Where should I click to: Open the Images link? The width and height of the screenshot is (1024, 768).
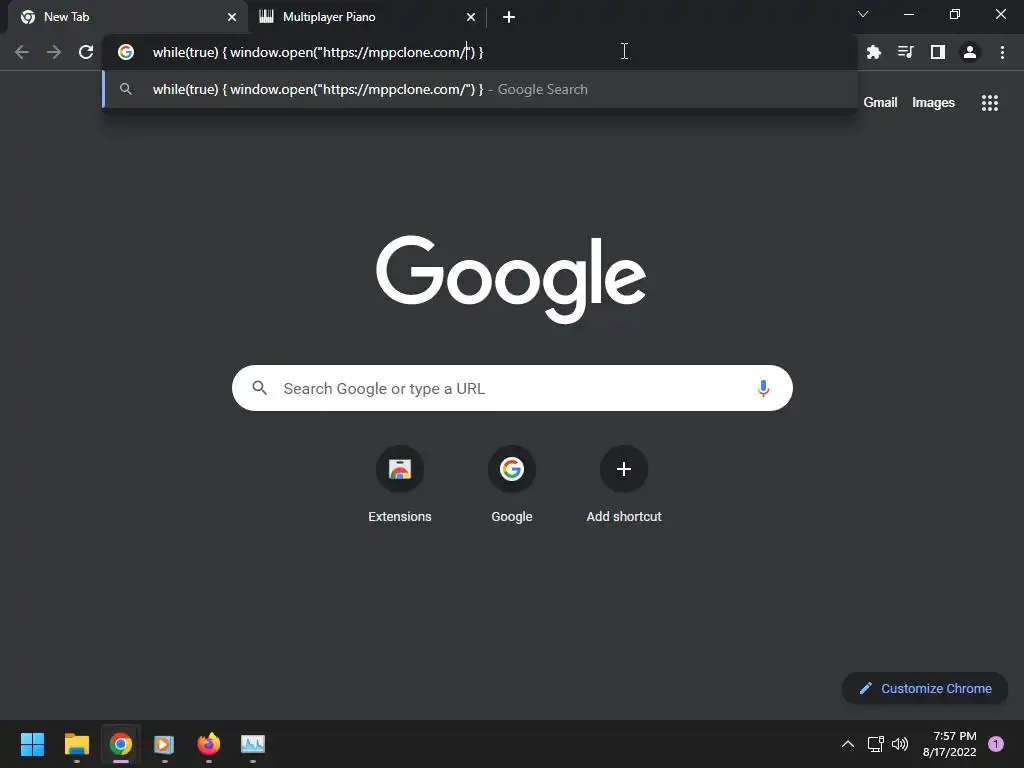pos(933,103)
